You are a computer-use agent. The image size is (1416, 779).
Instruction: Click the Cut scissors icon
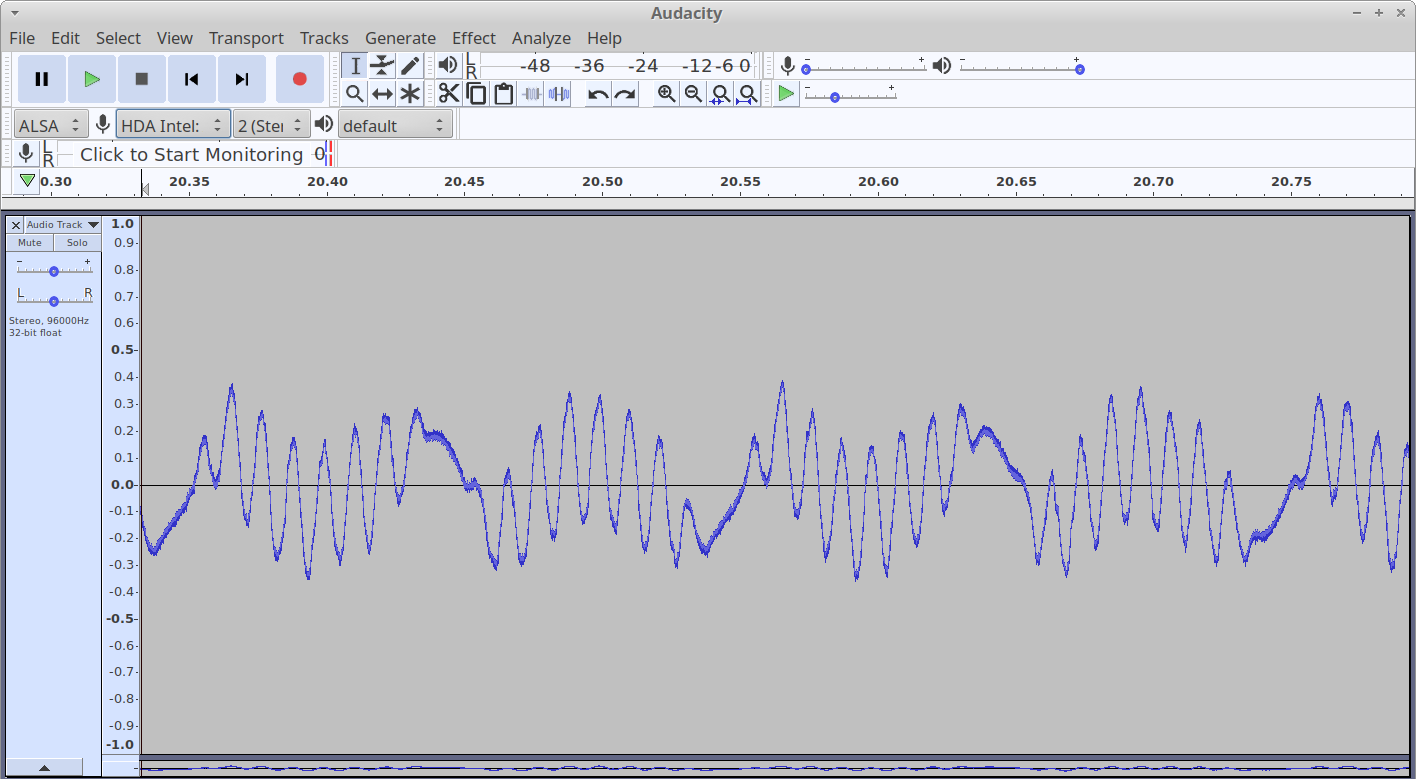click(449, 94)
